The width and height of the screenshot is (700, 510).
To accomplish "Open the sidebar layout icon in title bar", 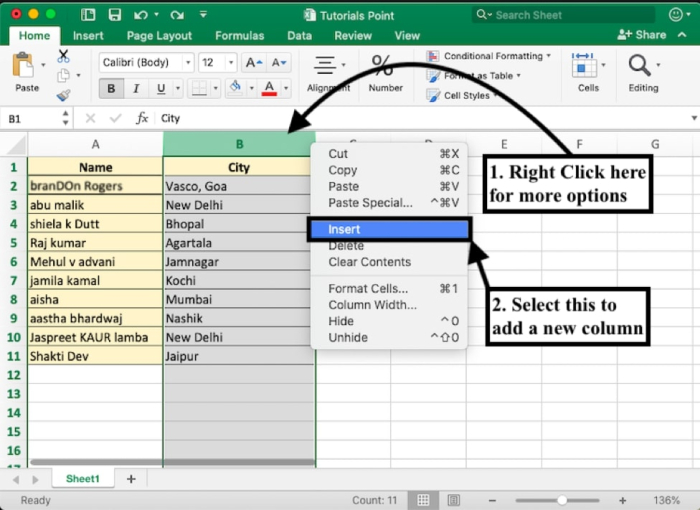I will (88, 15).
